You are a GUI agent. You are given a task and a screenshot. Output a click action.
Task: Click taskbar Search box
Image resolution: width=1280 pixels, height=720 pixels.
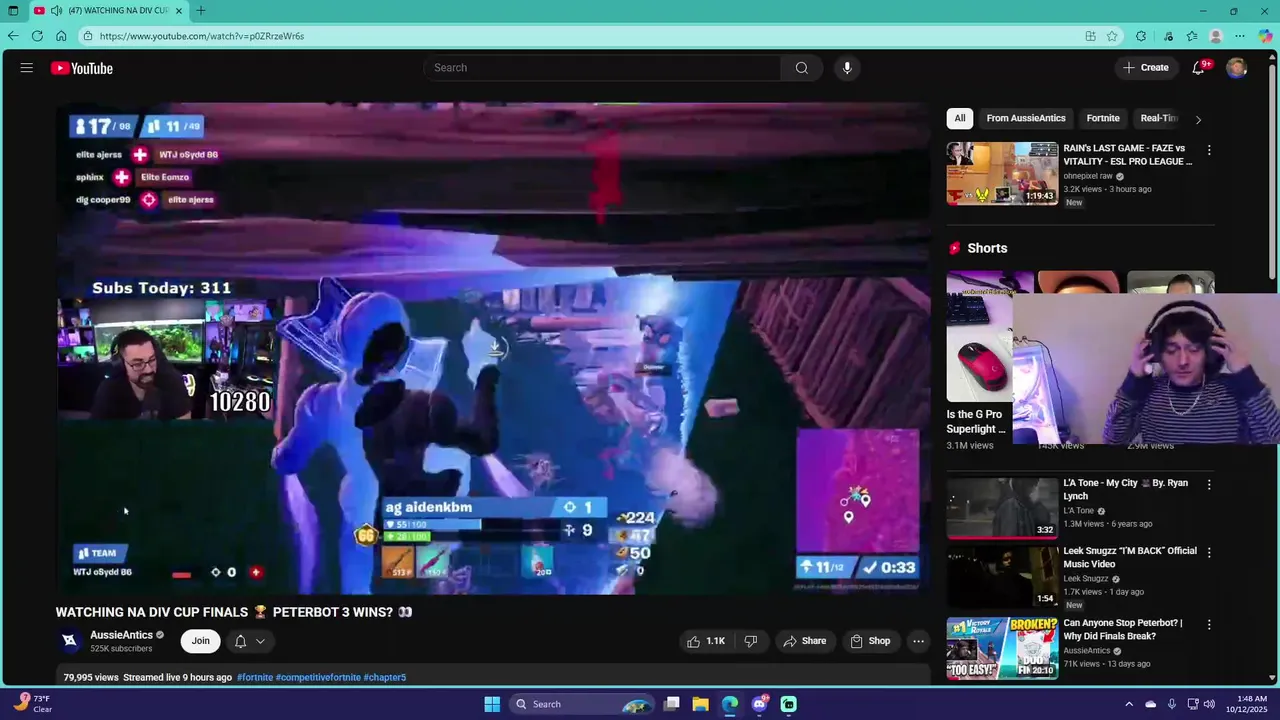click(582, 704)
